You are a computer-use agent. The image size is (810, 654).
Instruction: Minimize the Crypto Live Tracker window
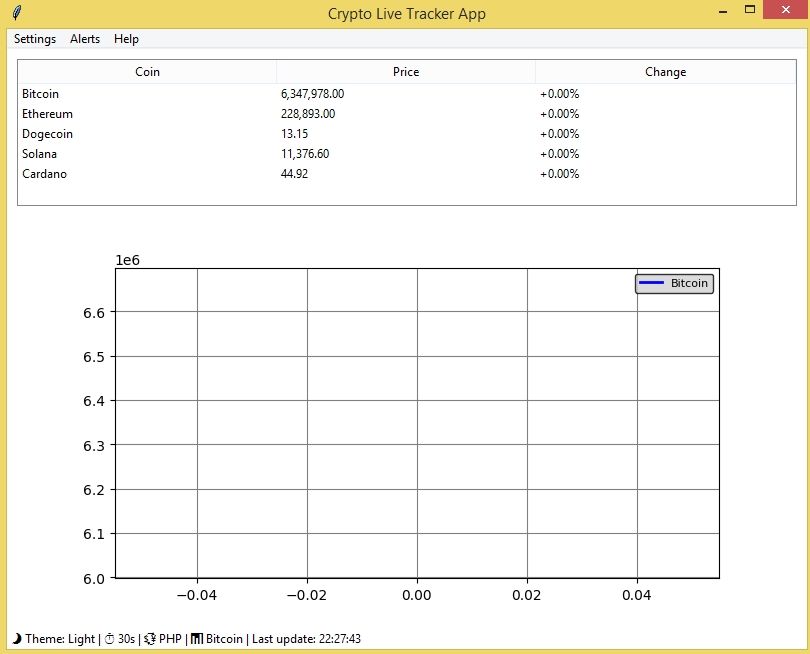[x=723, y=10]
